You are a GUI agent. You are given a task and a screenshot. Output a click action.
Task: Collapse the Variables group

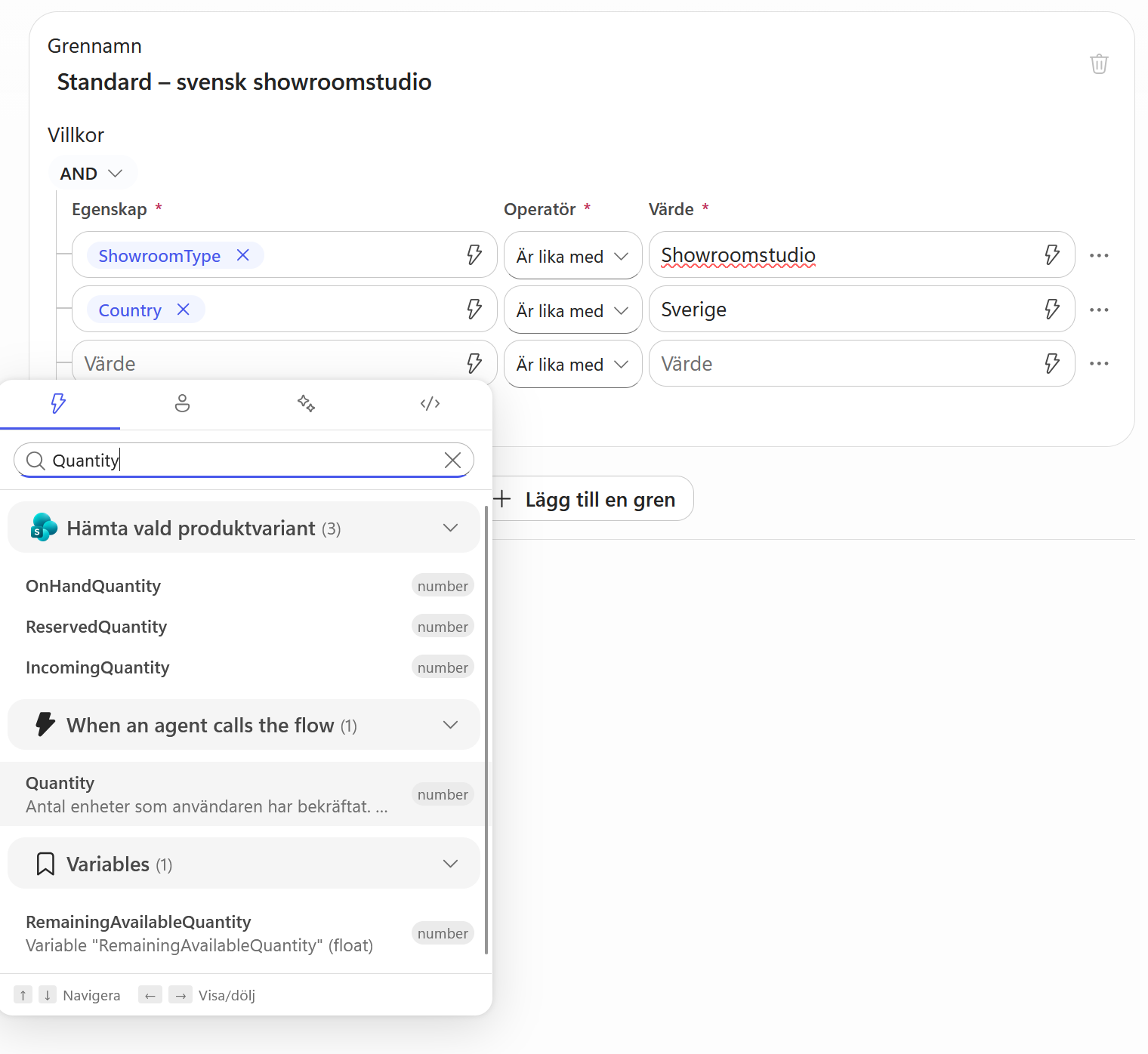[x=244, y=864]
